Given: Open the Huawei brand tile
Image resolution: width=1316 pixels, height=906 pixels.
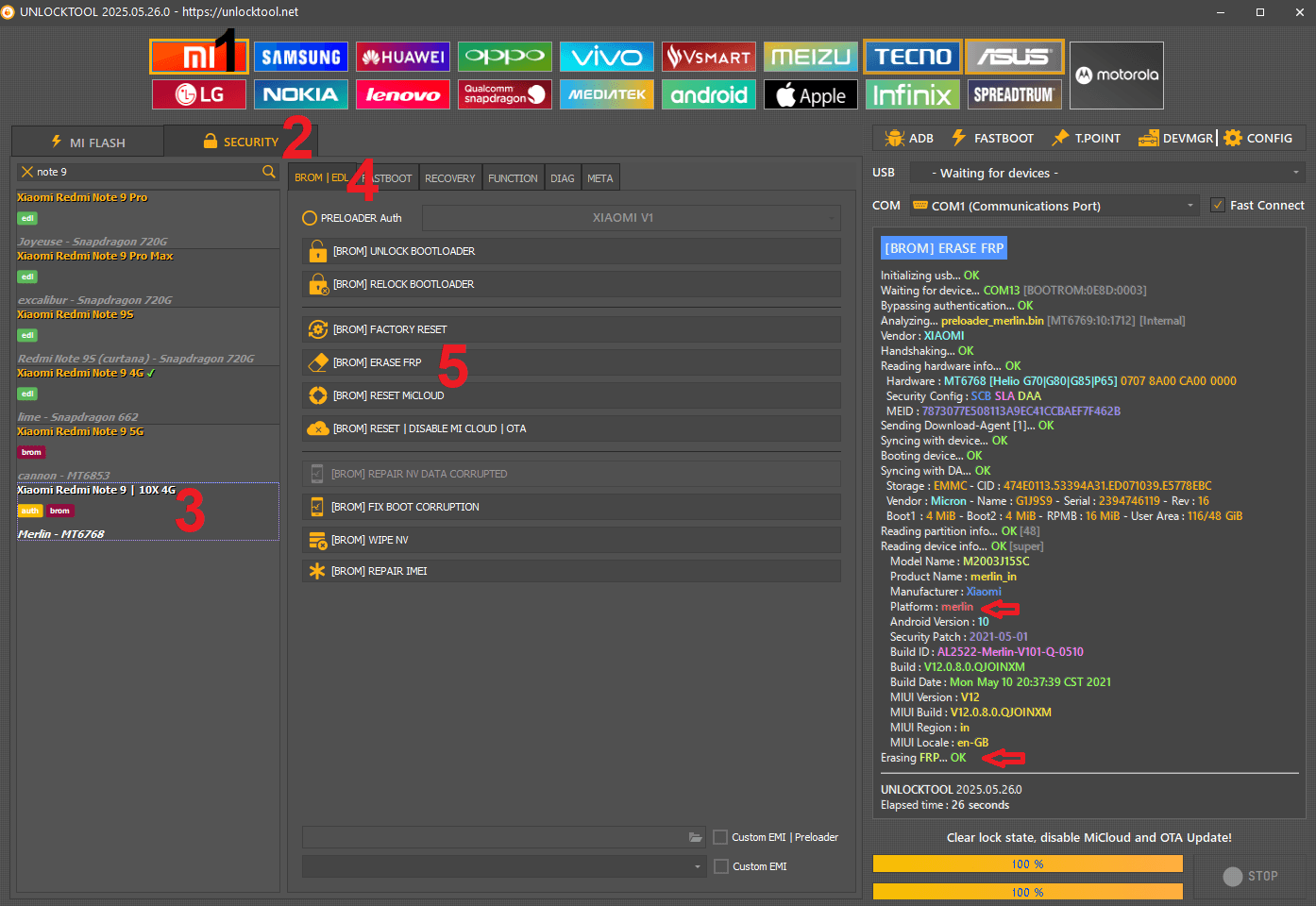Looking at the screenshot, I should click(402, 57).
